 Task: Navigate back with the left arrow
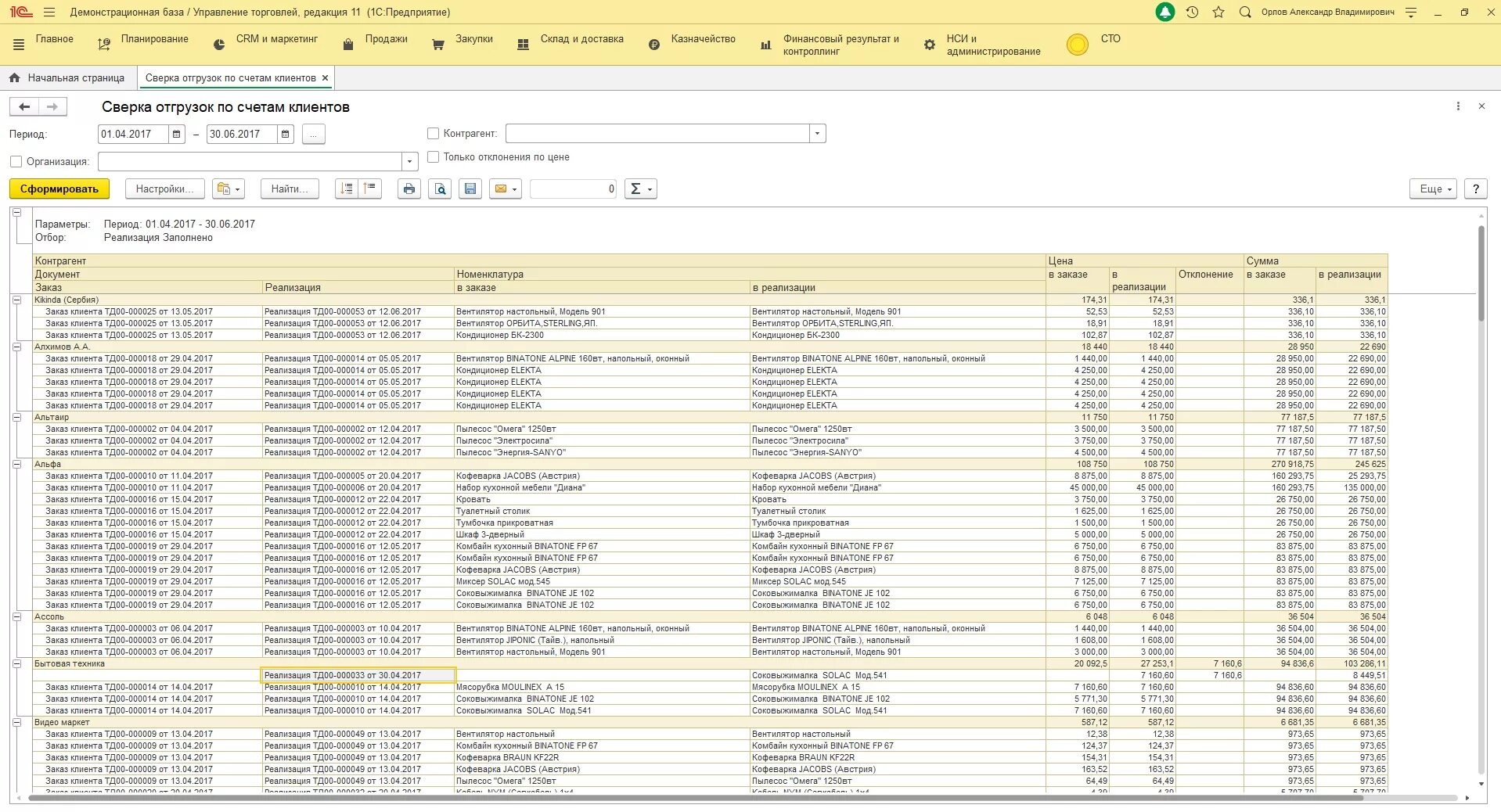24,107
